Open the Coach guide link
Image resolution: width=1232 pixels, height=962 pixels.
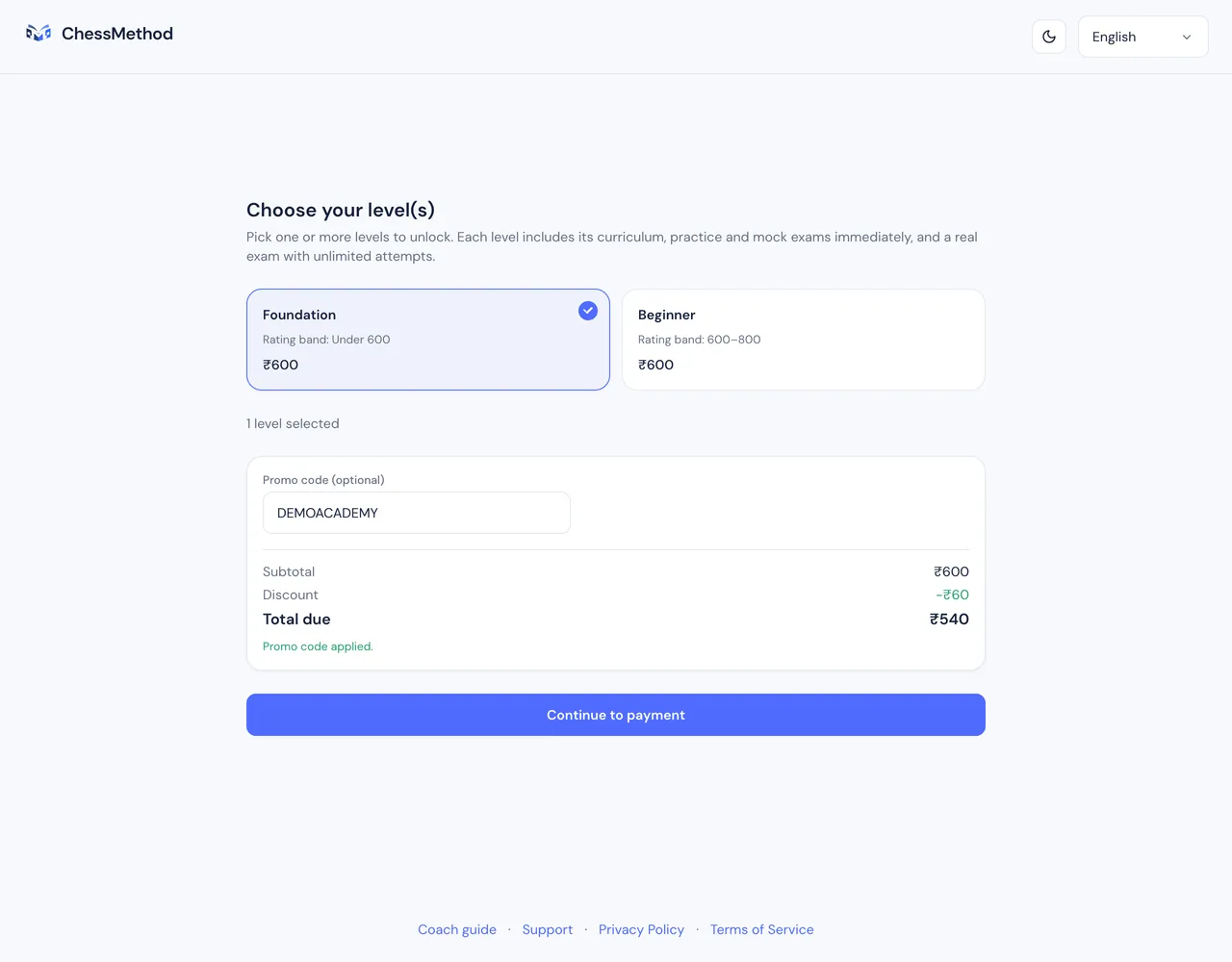[x=457, y=929]
